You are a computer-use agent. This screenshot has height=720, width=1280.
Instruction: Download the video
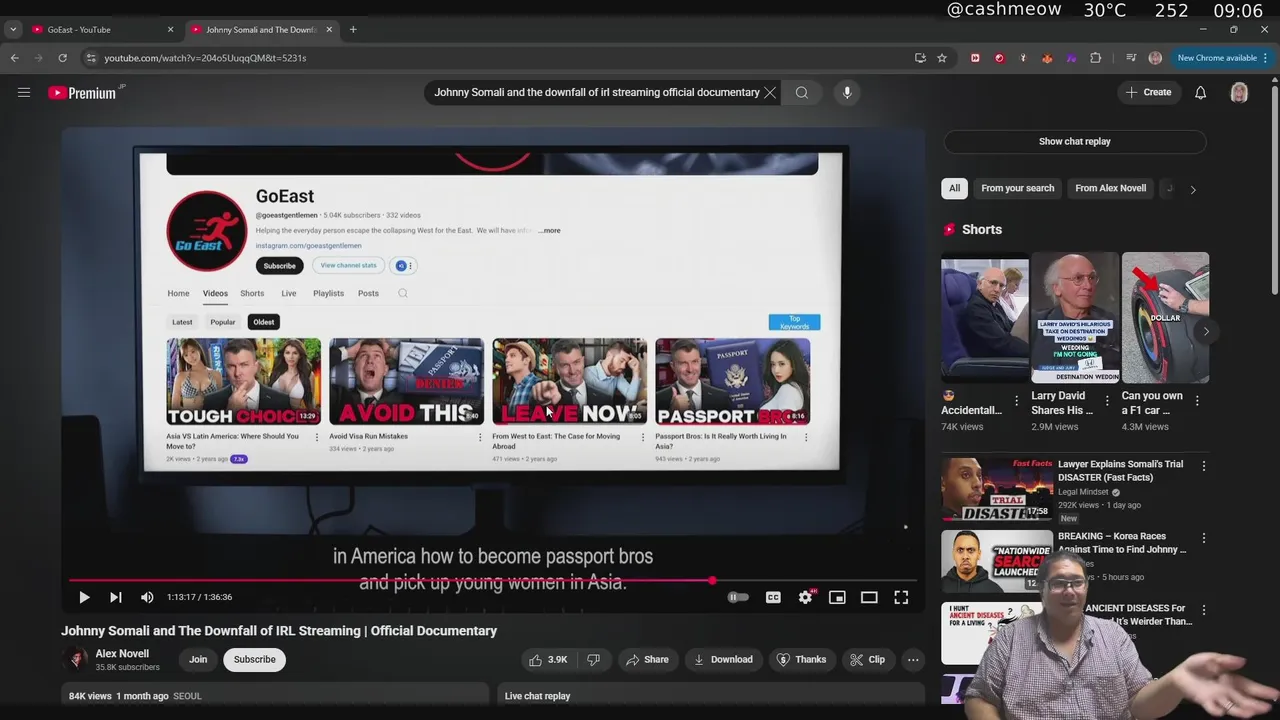723,659
